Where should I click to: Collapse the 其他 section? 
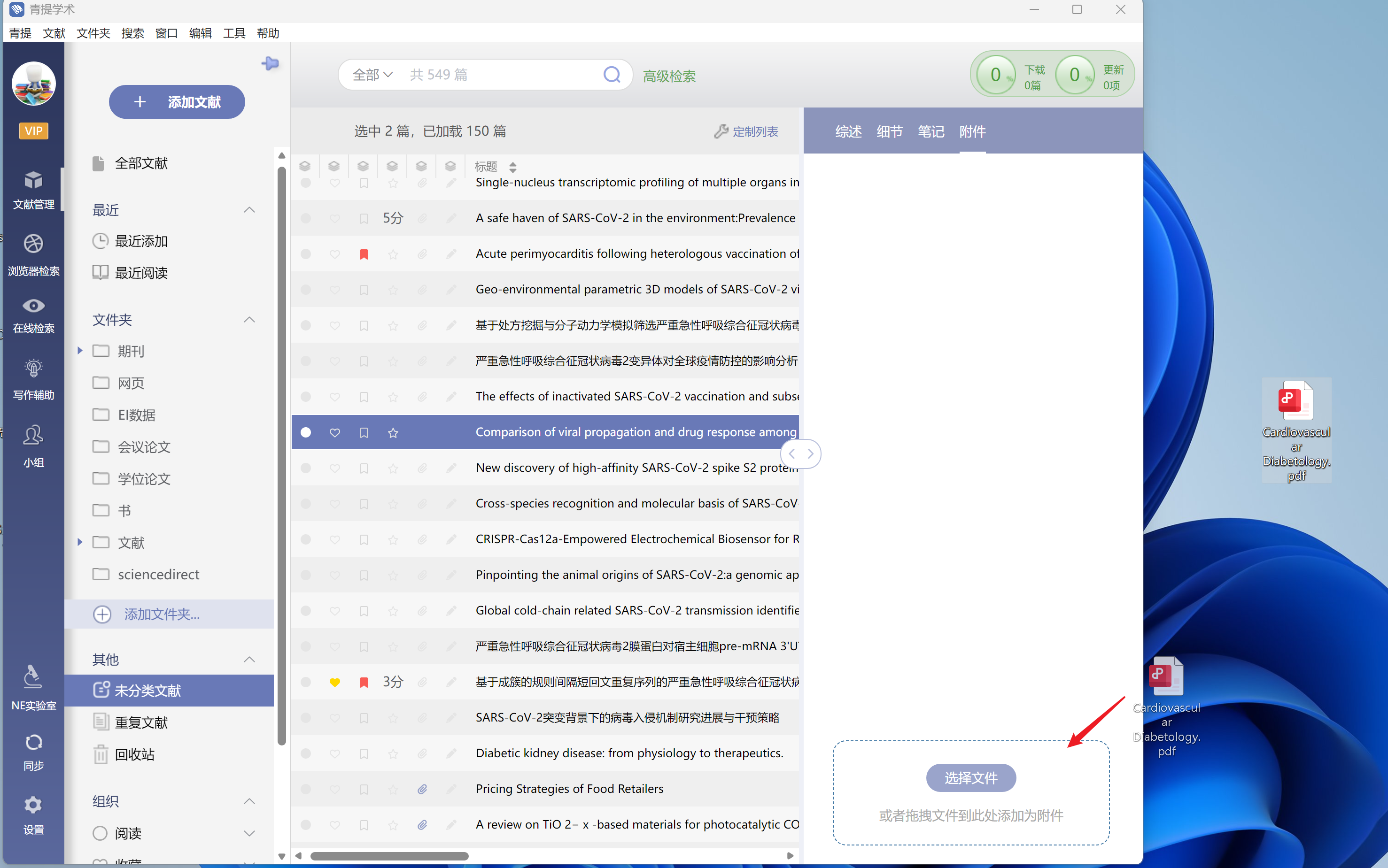(x=249, y=660)
